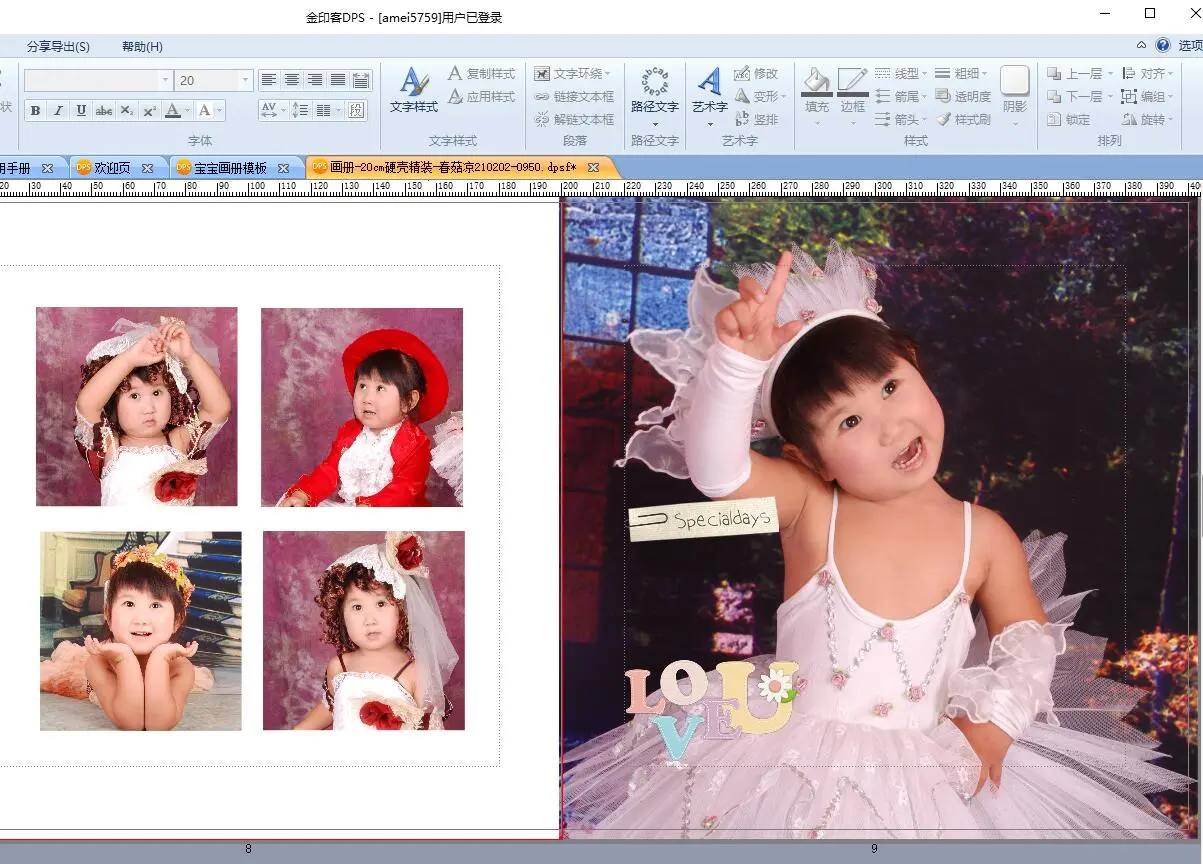Expand the font size dropdown showing 20

coord(245,80)
